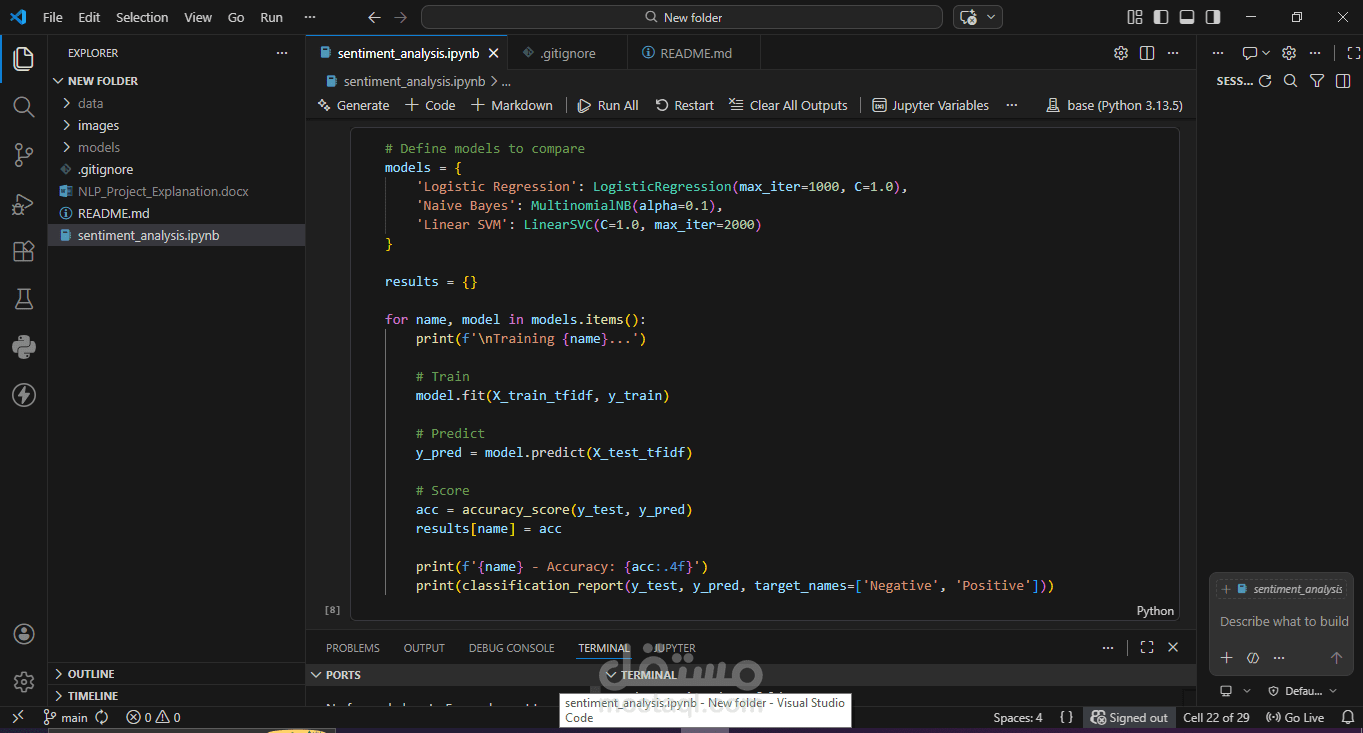Viewport: 1363px width, 733px height.
Task: Open the new chat dropdown arrow
Action: [1266, 53]
